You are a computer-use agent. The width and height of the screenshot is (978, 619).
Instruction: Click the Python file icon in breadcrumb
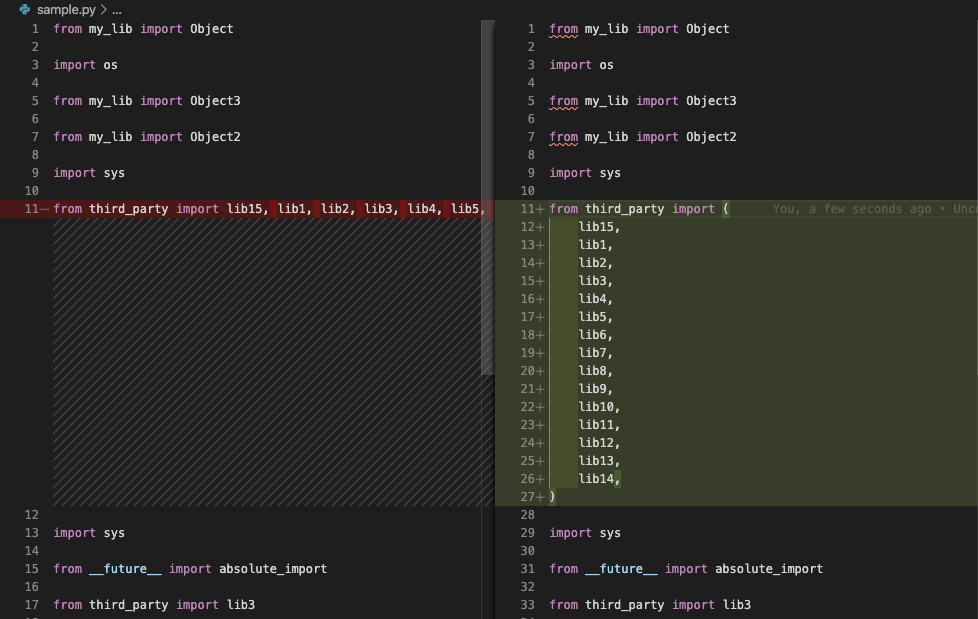25,8
